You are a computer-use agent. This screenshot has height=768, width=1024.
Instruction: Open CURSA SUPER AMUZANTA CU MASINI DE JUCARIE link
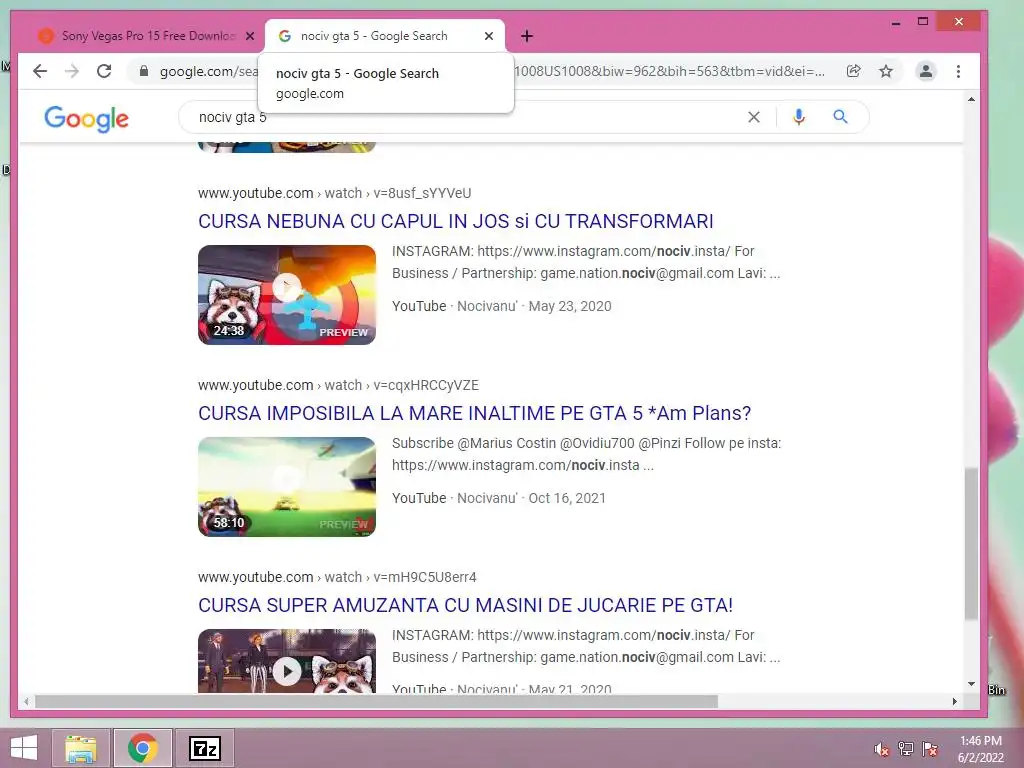tap(466, 605)
